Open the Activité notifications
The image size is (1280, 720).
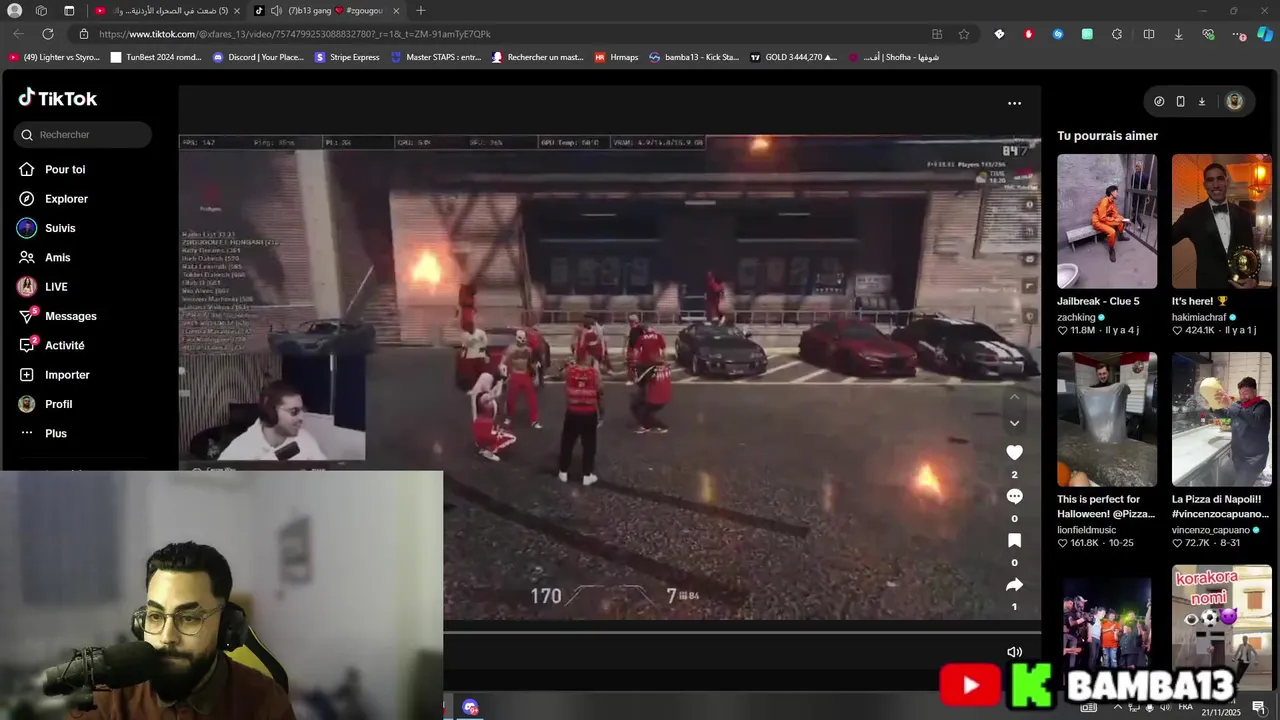coord(51,345)
